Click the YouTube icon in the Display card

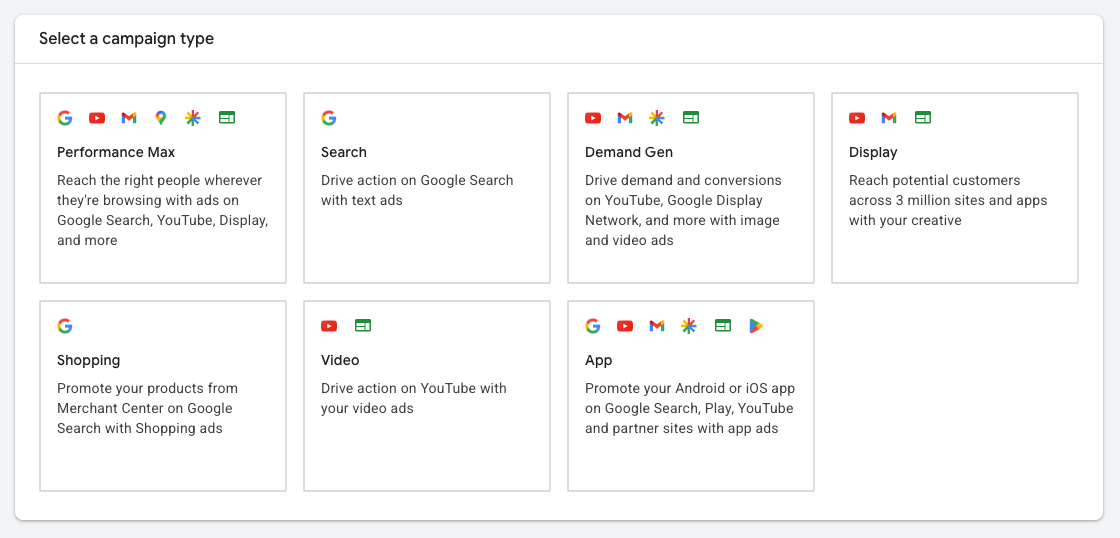click(857, 118)
